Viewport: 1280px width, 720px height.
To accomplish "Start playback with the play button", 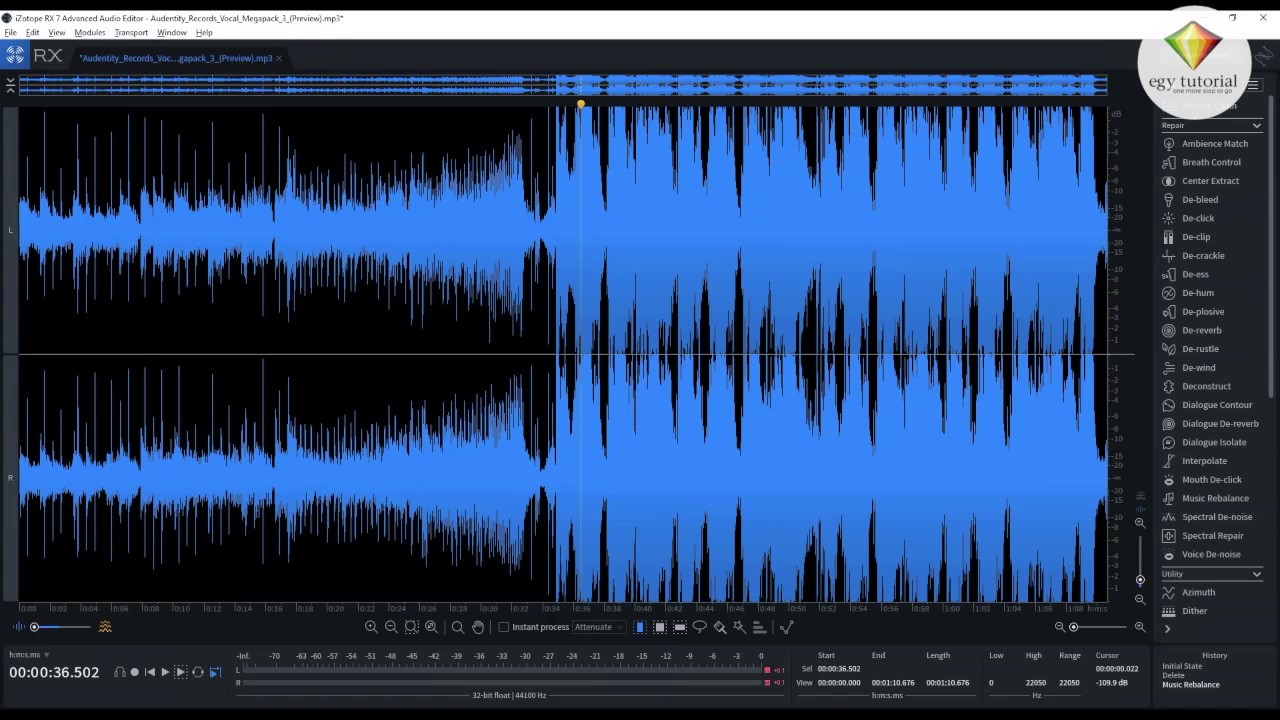I will pos(165,672).
